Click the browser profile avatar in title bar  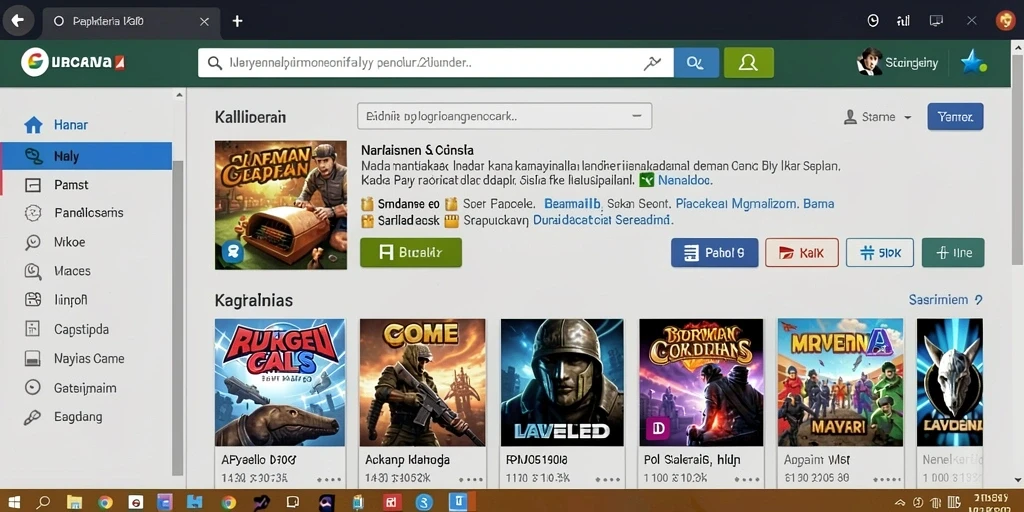(x=1005, y=21)
